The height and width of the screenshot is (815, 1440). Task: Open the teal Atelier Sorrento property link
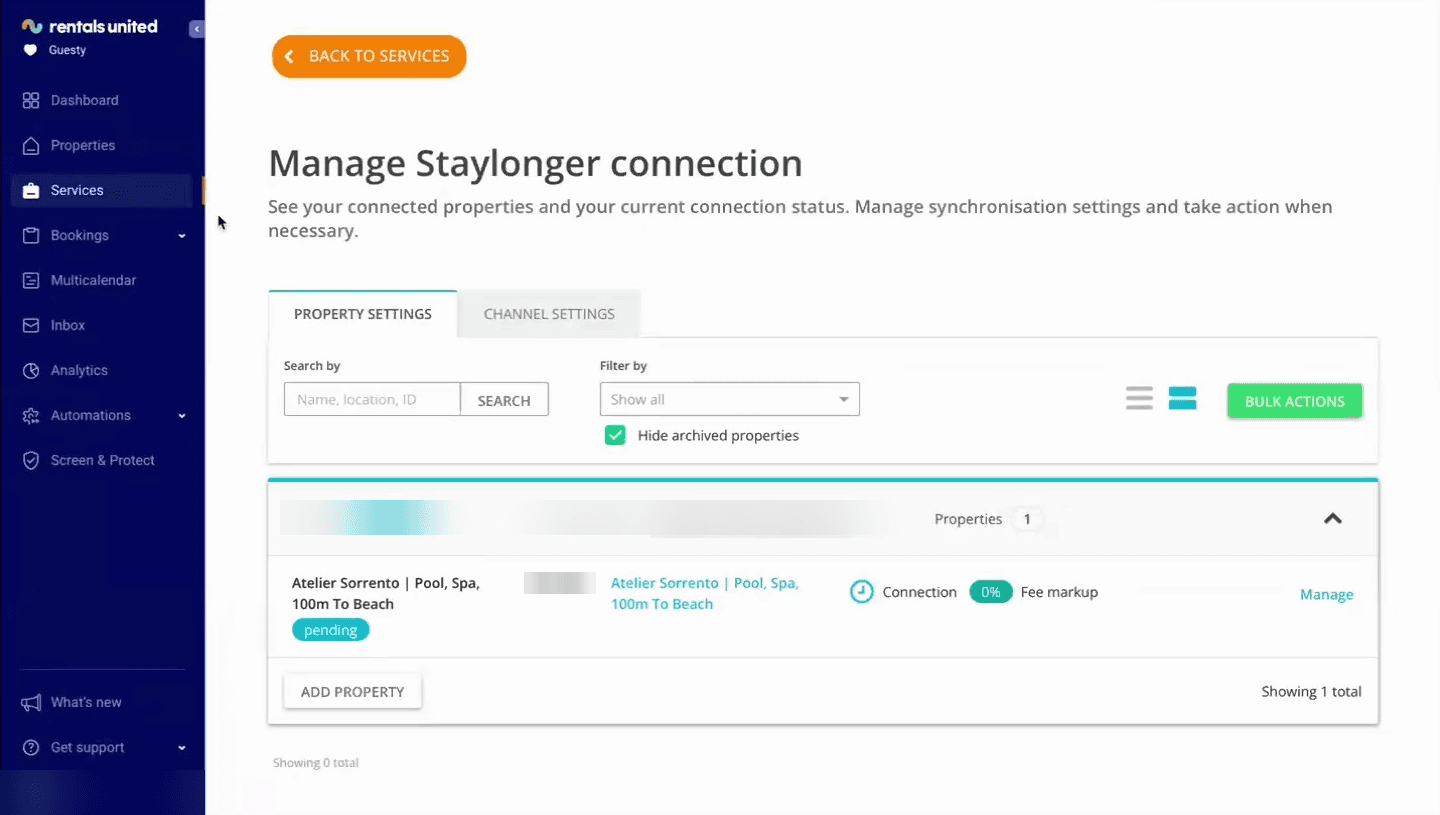705,593
